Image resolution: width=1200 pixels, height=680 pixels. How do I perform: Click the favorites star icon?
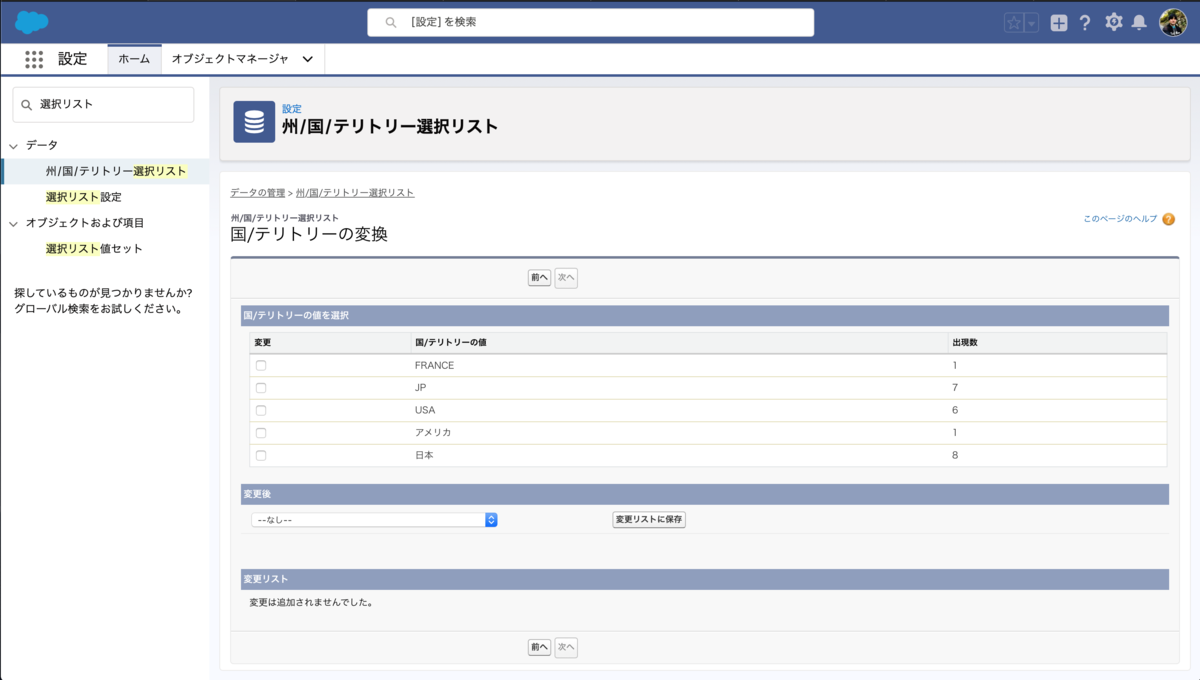pos(1014,23)
